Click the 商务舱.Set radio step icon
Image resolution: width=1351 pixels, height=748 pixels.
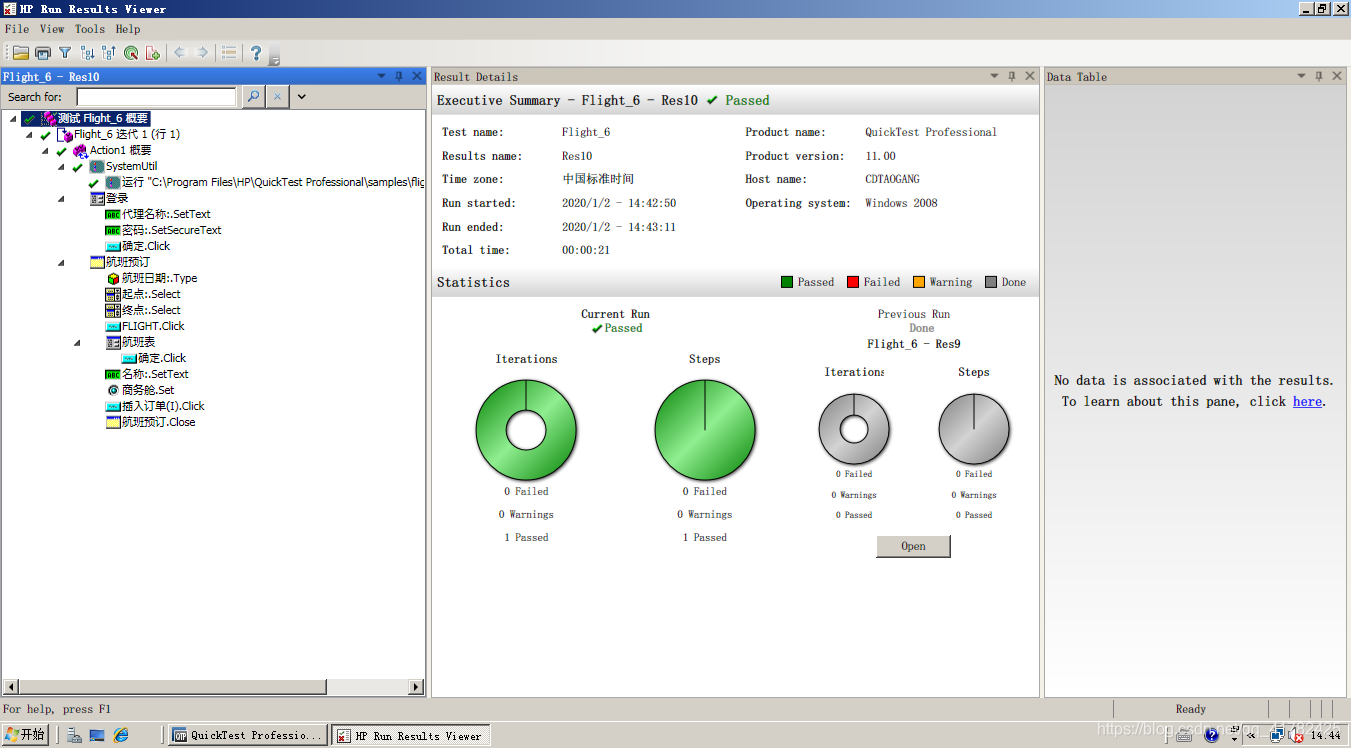click(x=113, y=390)
